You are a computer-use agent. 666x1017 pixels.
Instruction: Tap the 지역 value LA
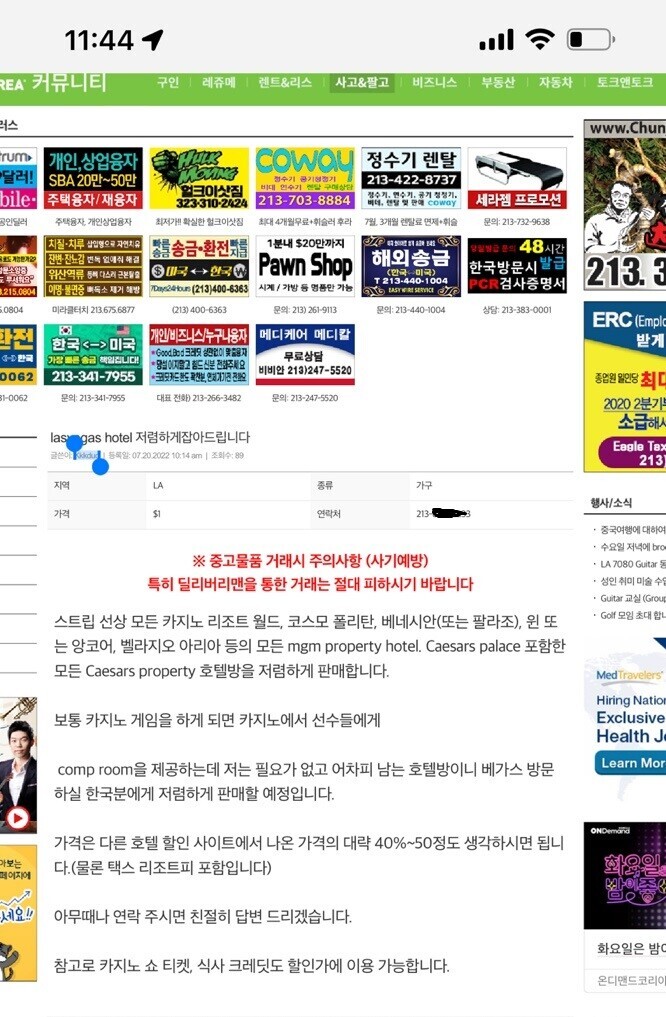point(158,485)
